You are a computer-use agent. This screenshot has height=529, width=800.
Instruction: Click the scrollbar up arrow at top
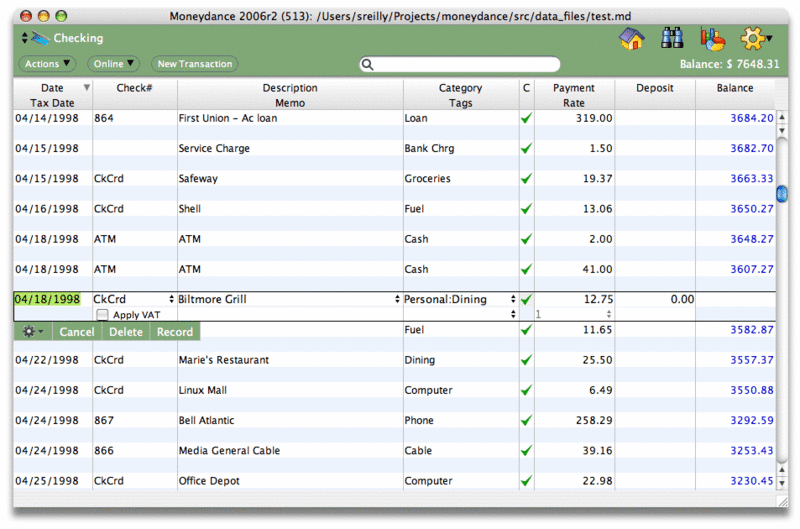coord(782,118)
